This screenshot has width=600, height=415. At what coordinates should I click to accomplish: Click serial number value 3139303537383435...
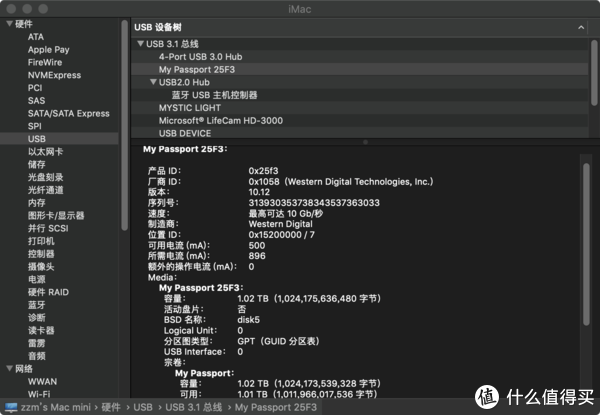(x=314, y=203)
